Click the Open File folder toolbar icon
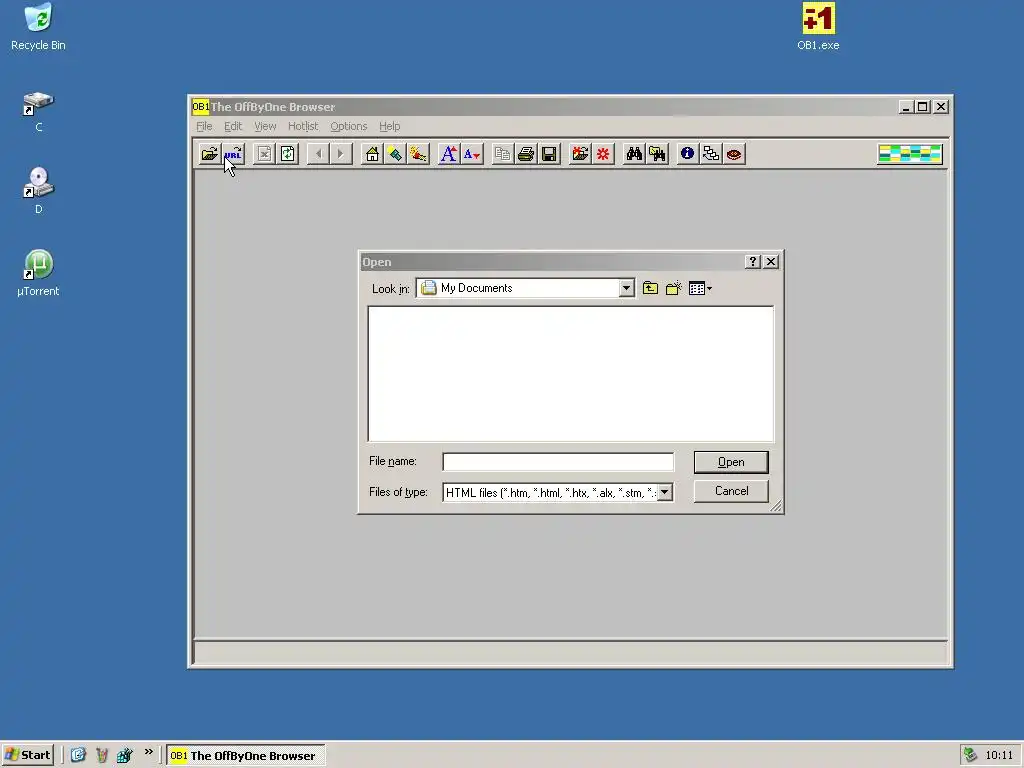 tap(209, 154)
